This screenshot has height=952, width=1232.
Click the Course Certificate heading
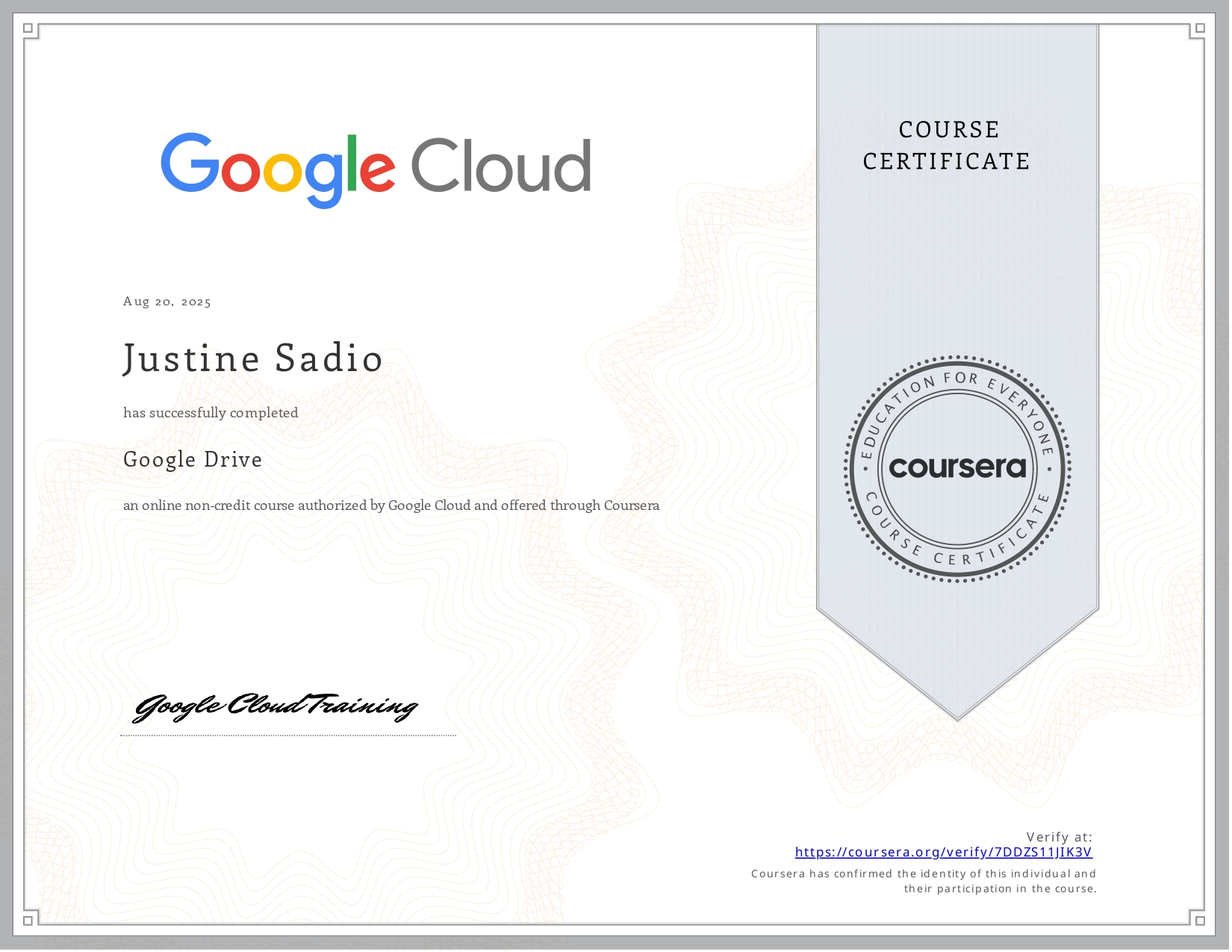point(947,145)
